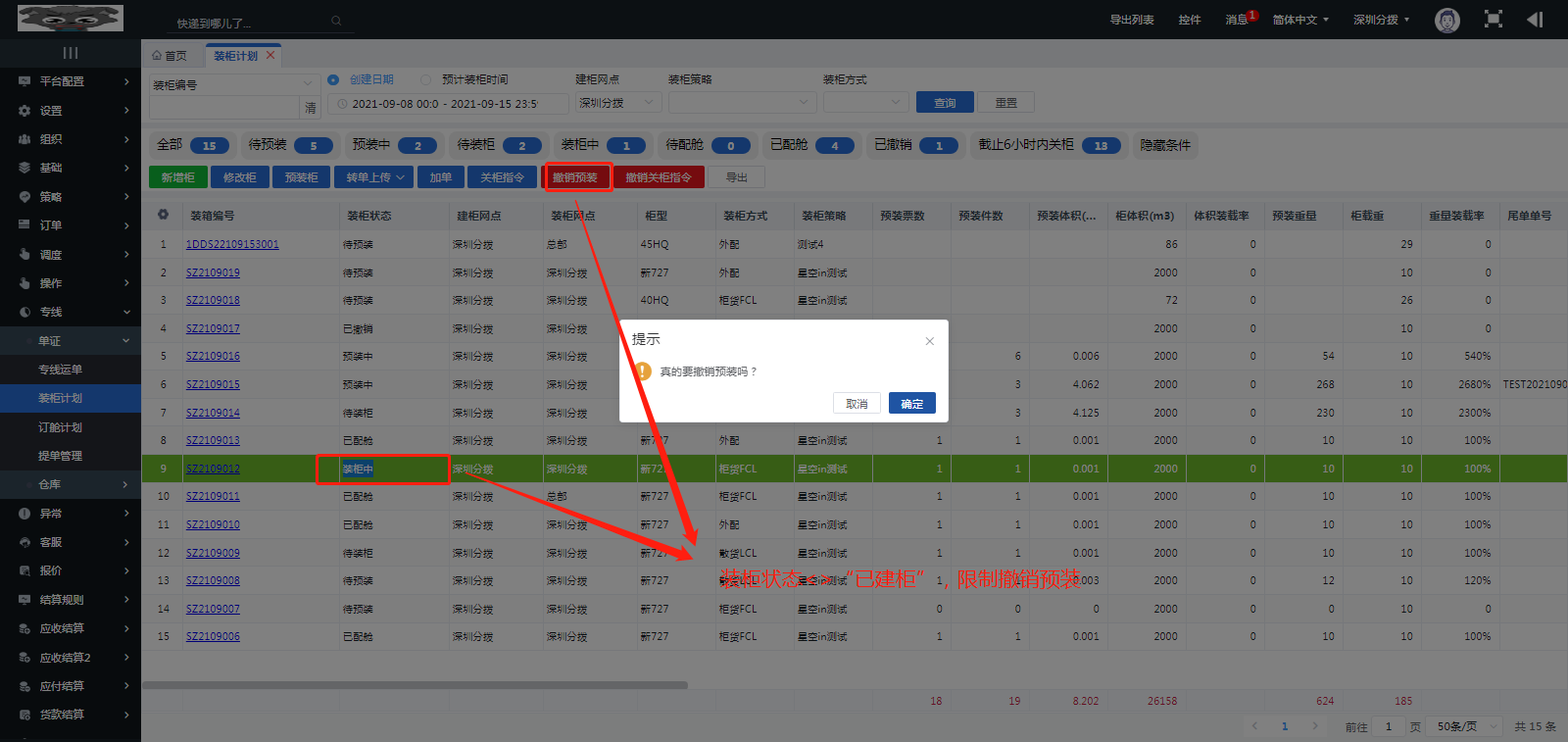Click the 策略 icon in sidebar

click(24, 197)
